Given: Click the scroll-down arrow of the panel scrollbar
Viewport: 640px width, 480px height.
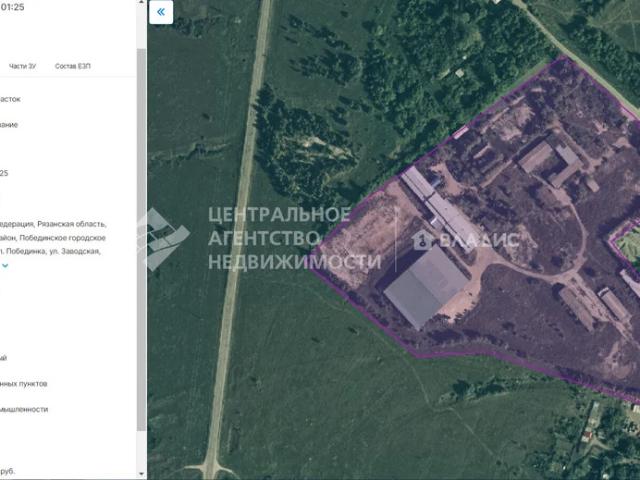Looking at the screenshot, I should tap(141, 473).
